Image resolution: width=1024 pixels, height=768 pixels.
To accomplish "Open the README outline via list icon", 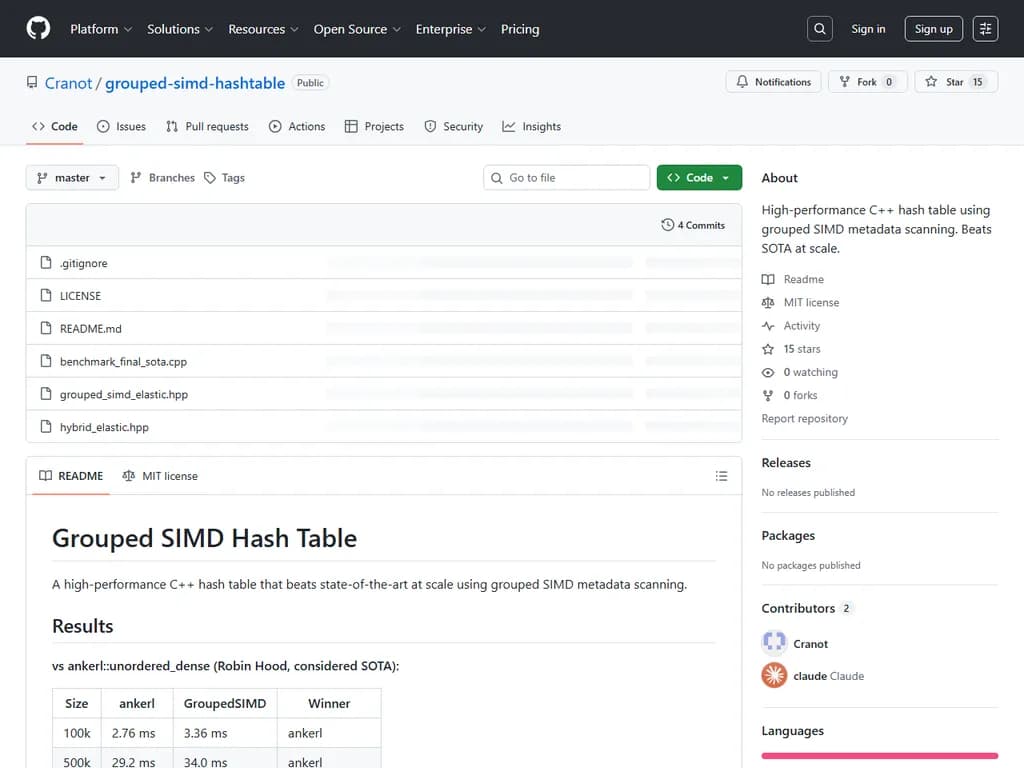I will tap(722, 476).
